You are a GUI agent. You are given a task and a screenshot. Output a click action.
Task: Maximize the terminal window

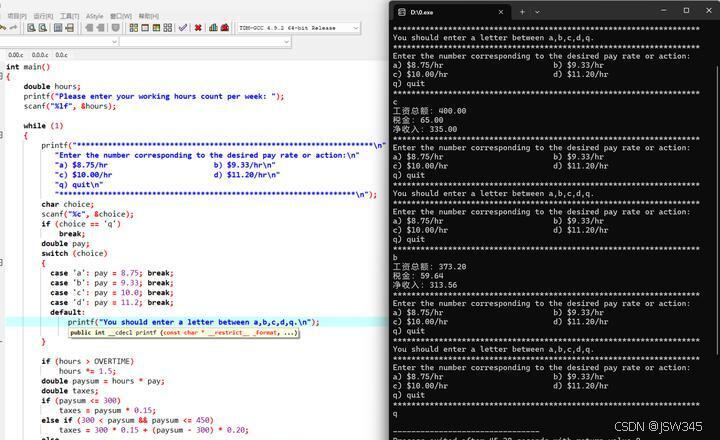pyautogui.click(x=686, y=10)
